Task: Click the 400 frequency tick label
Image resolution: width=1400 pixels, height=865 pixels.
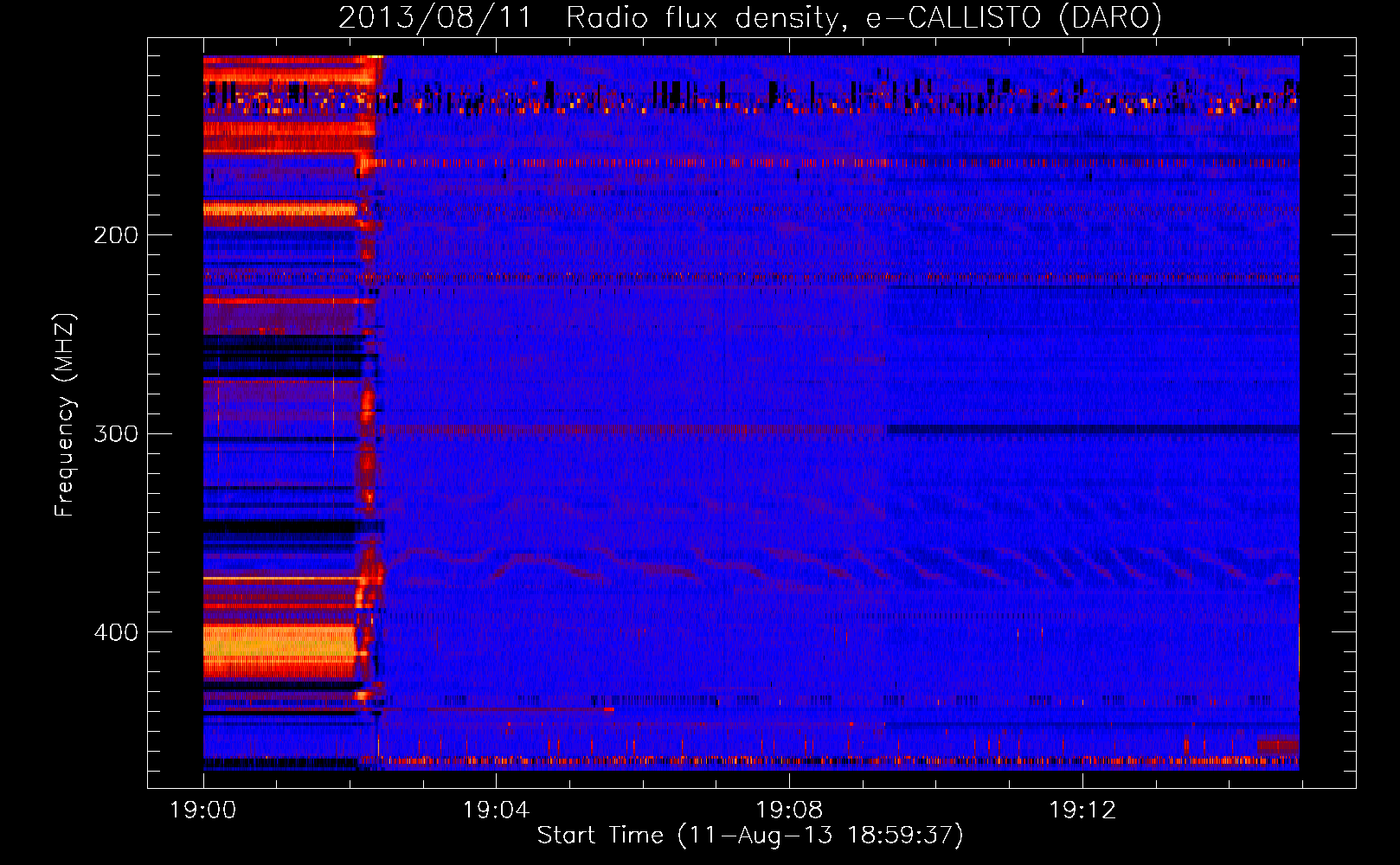Action: pos(116,632)
